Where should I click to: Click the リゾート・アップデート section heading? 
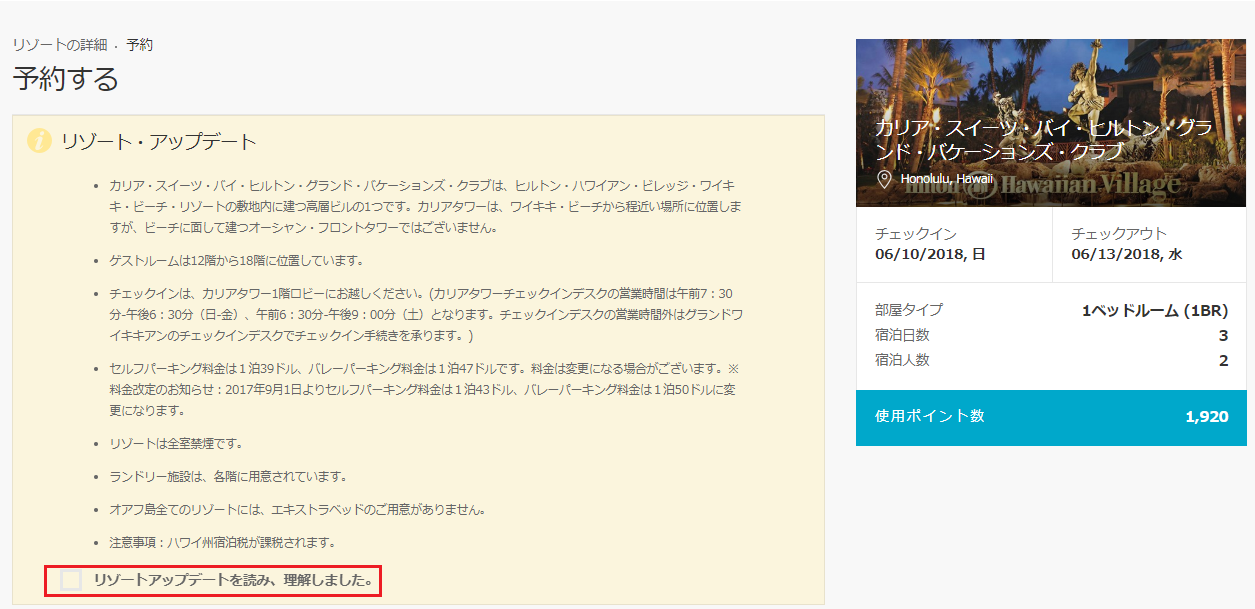159,141
